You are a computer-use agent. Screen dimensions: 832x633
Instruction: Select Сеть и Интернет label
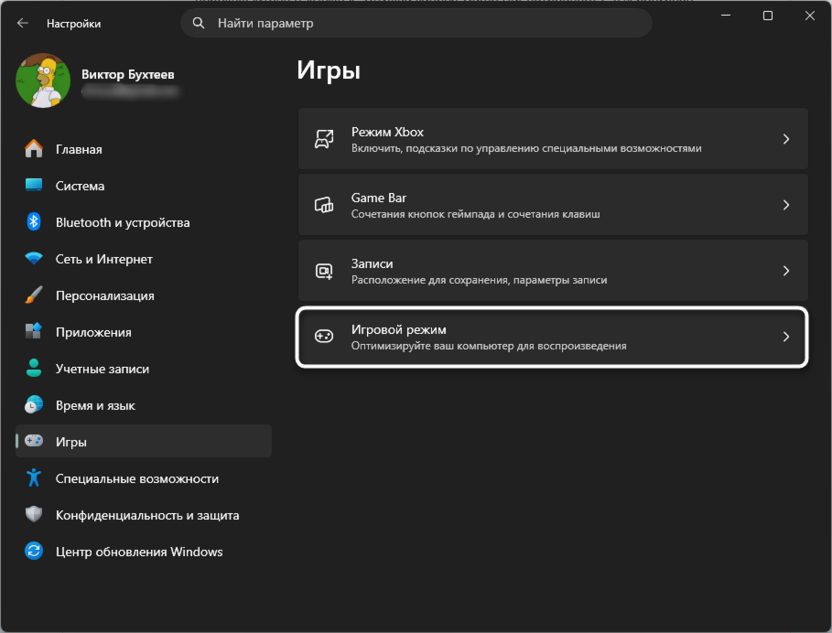(104, 259)
